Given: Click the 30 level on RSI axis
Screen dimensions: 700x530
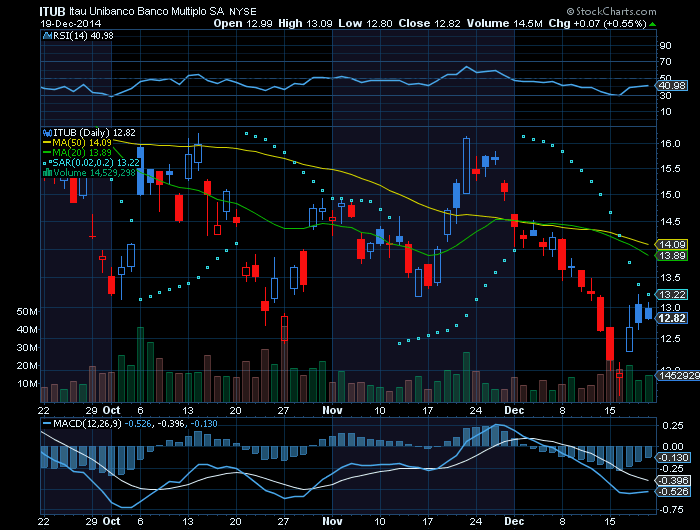Looking at the screenshot, I should (665, 96).
